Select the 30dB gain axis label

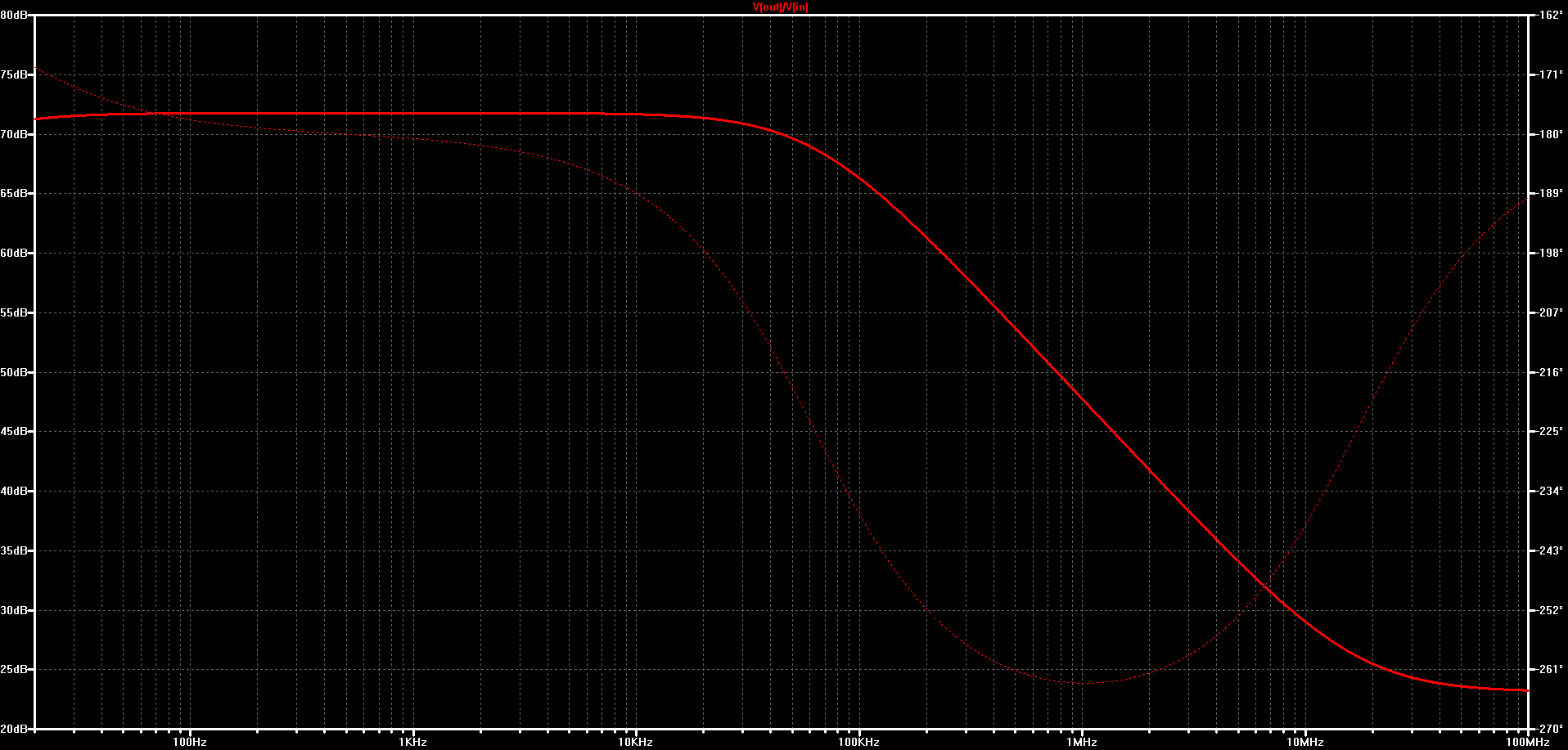tap(13, 610)
